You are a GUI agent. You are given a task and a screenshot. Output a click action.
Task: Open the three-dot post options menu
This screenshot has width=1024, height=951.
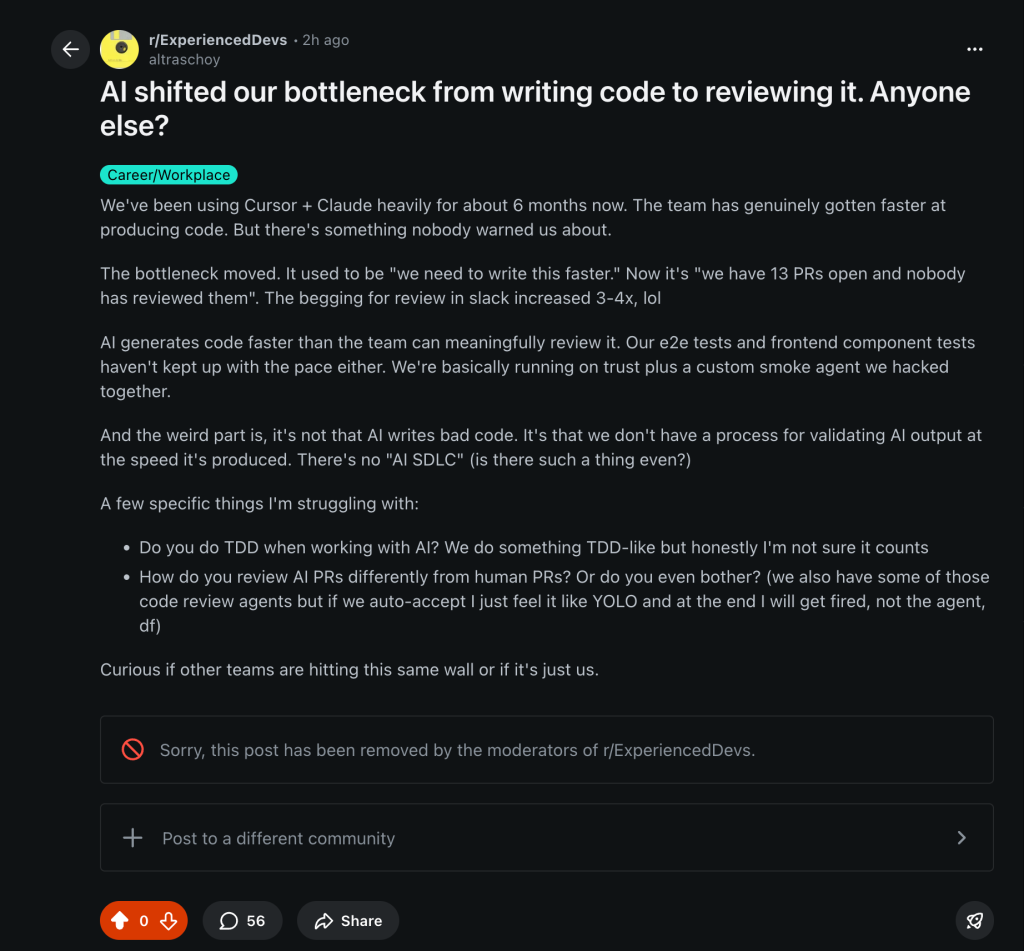pyautogui.click(x=975, y=49)
